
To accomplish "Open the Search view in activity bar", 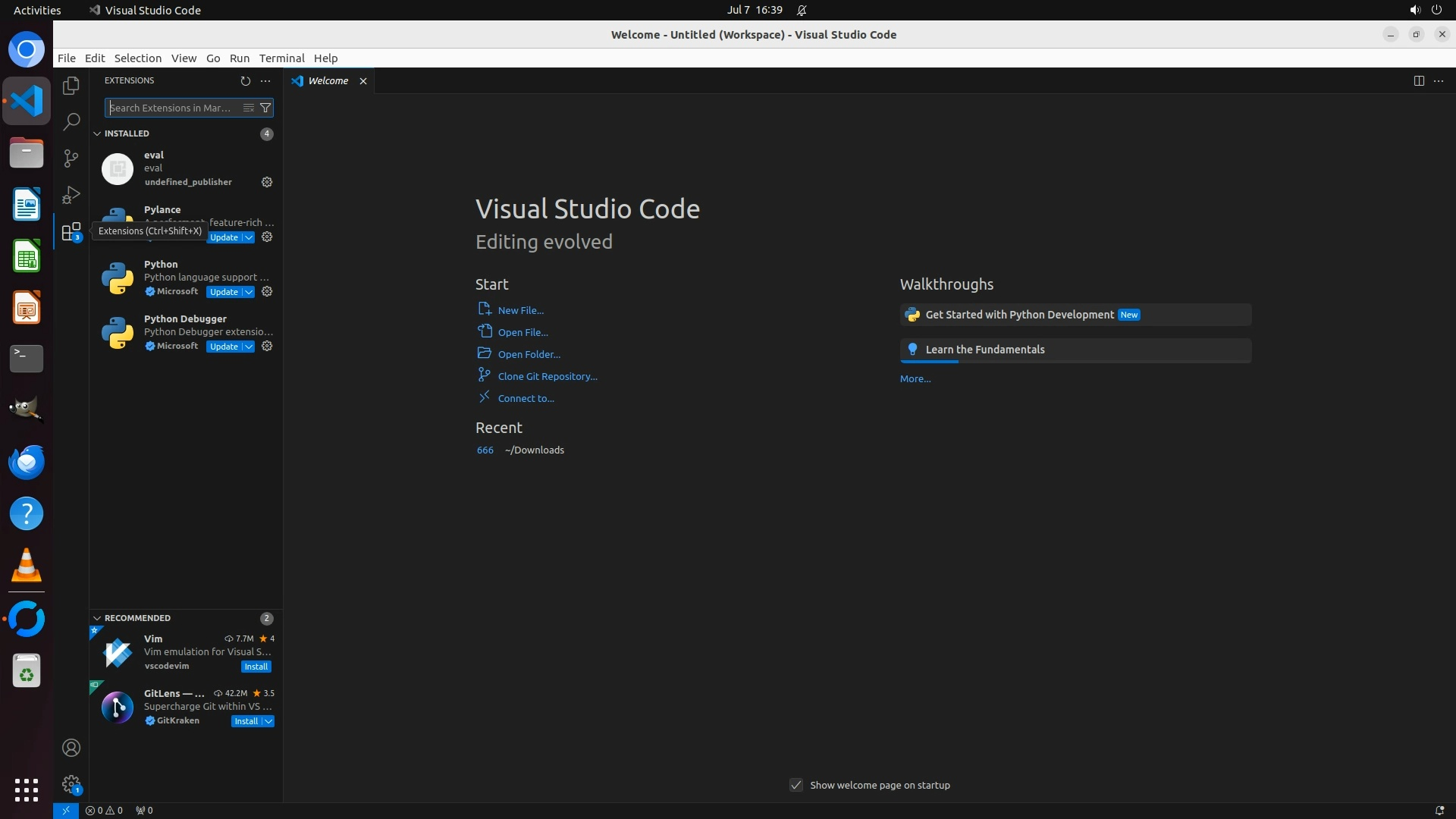I will pyautogui.click(x=71, y=121).
